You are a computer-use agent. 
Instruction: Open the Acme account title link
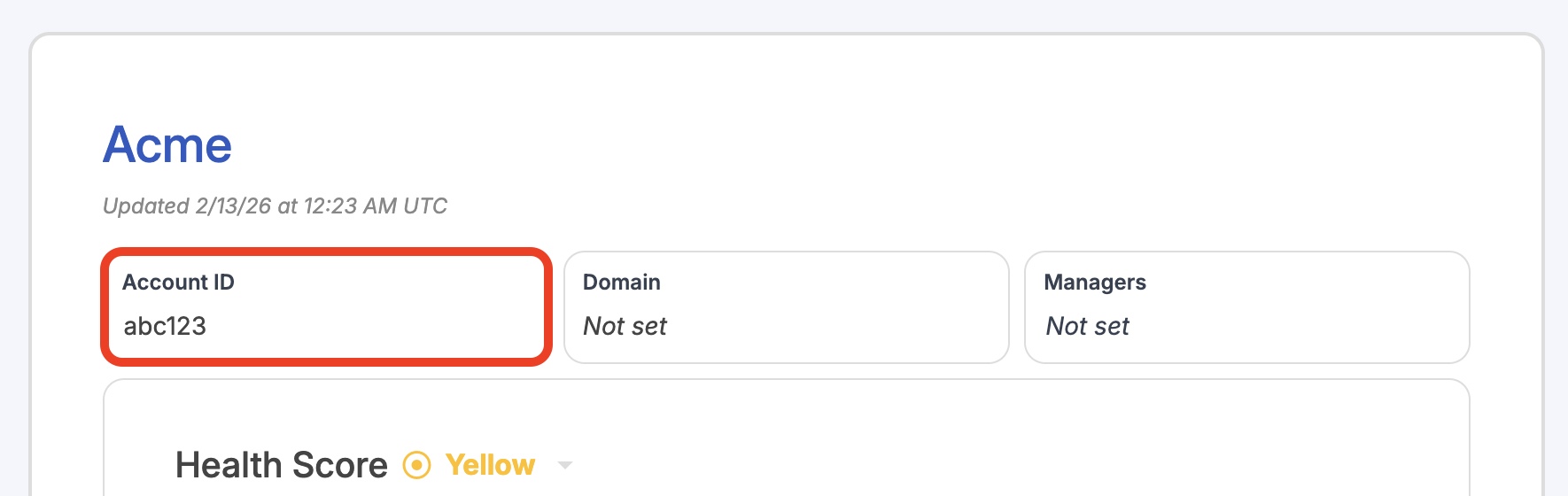point(167,144)
